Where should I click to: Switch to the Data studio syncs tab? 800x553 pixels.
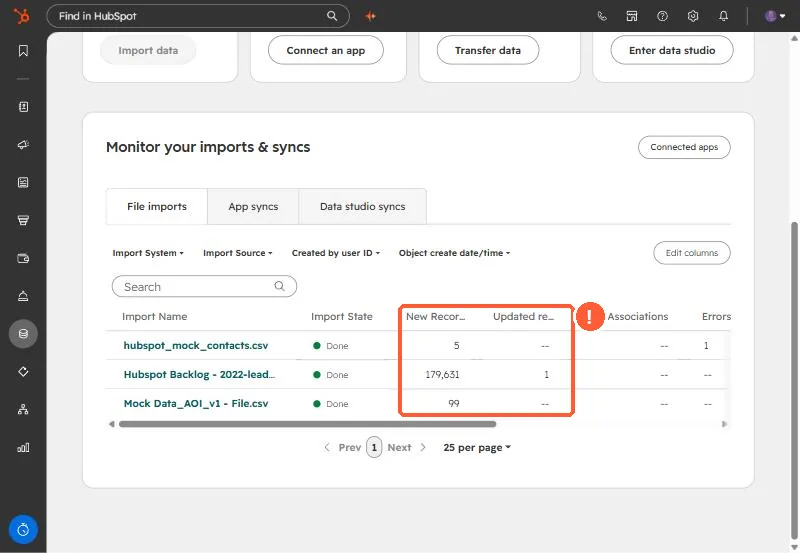tap(362, 207)
